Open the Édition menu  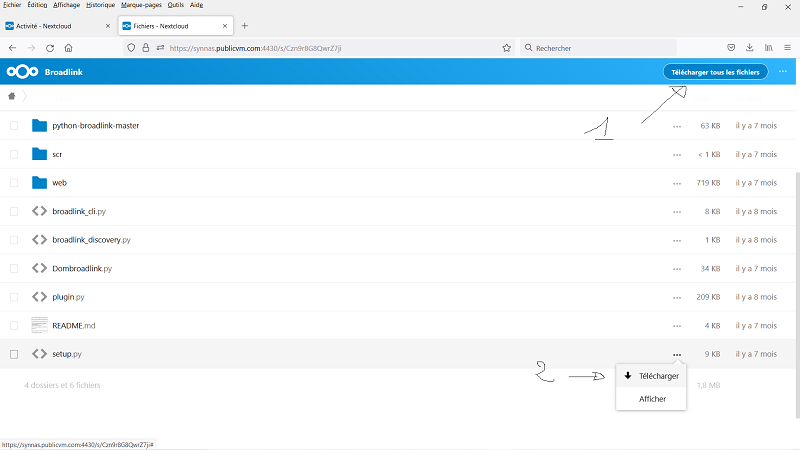click(37, 5)
